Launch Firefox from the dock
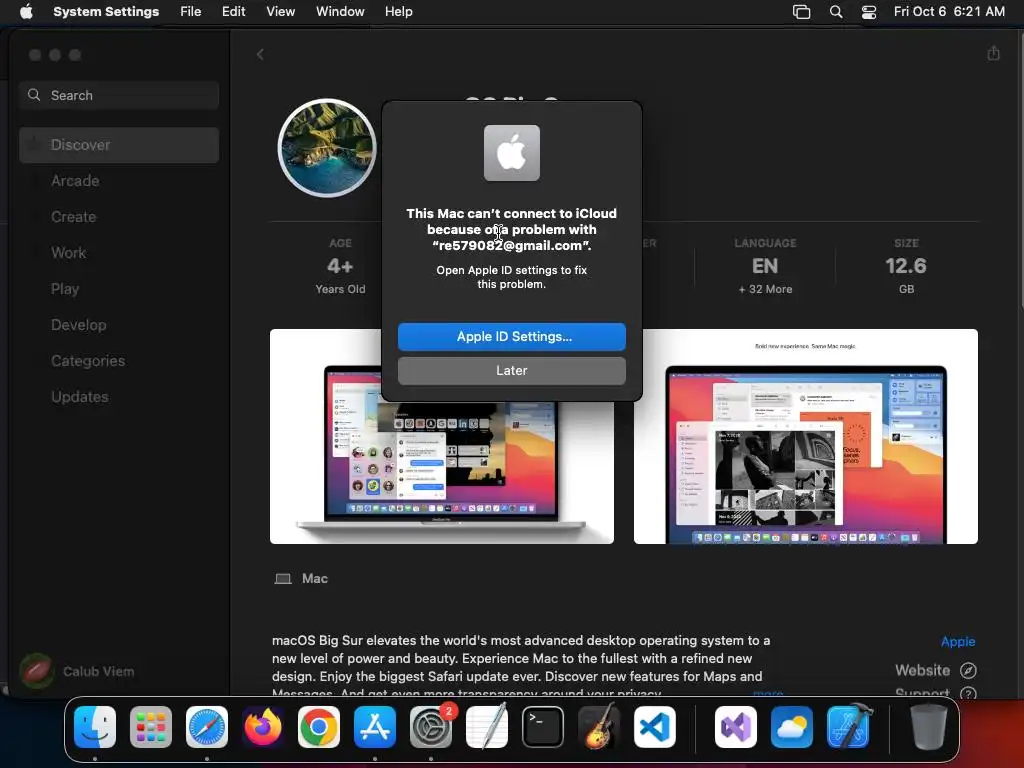The width and height of the screenshot is (1024, 768). 263,727
